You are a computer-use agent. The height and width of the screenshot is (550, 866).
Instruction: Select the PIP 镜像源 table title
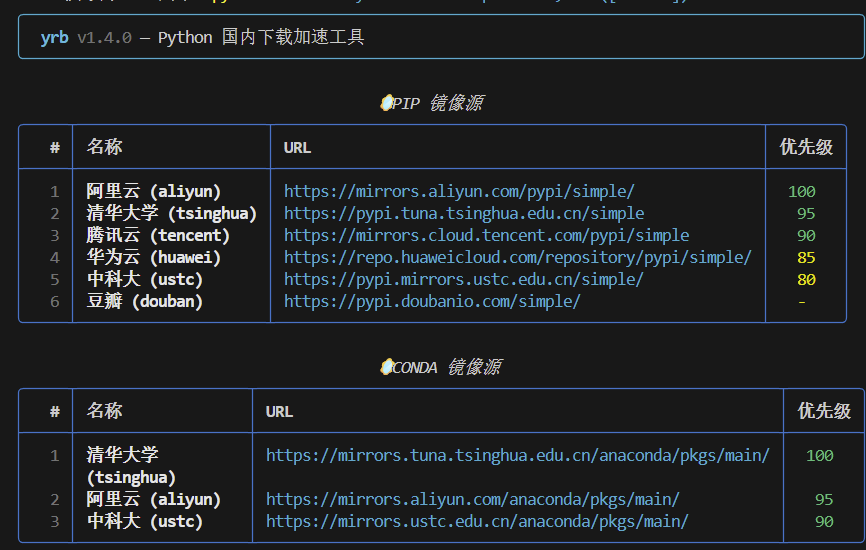[x=438, y=103]
